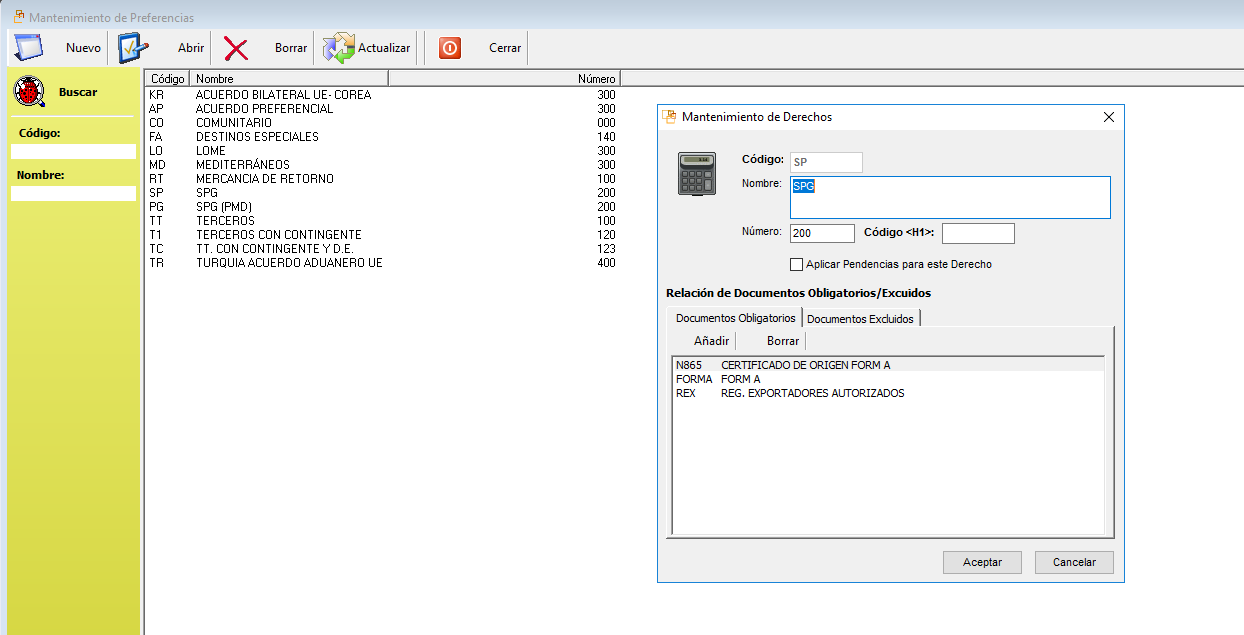Click the Buscar ladybug search icon
Viewport: 1244px width, 635px height.
[x=29, y=92]
